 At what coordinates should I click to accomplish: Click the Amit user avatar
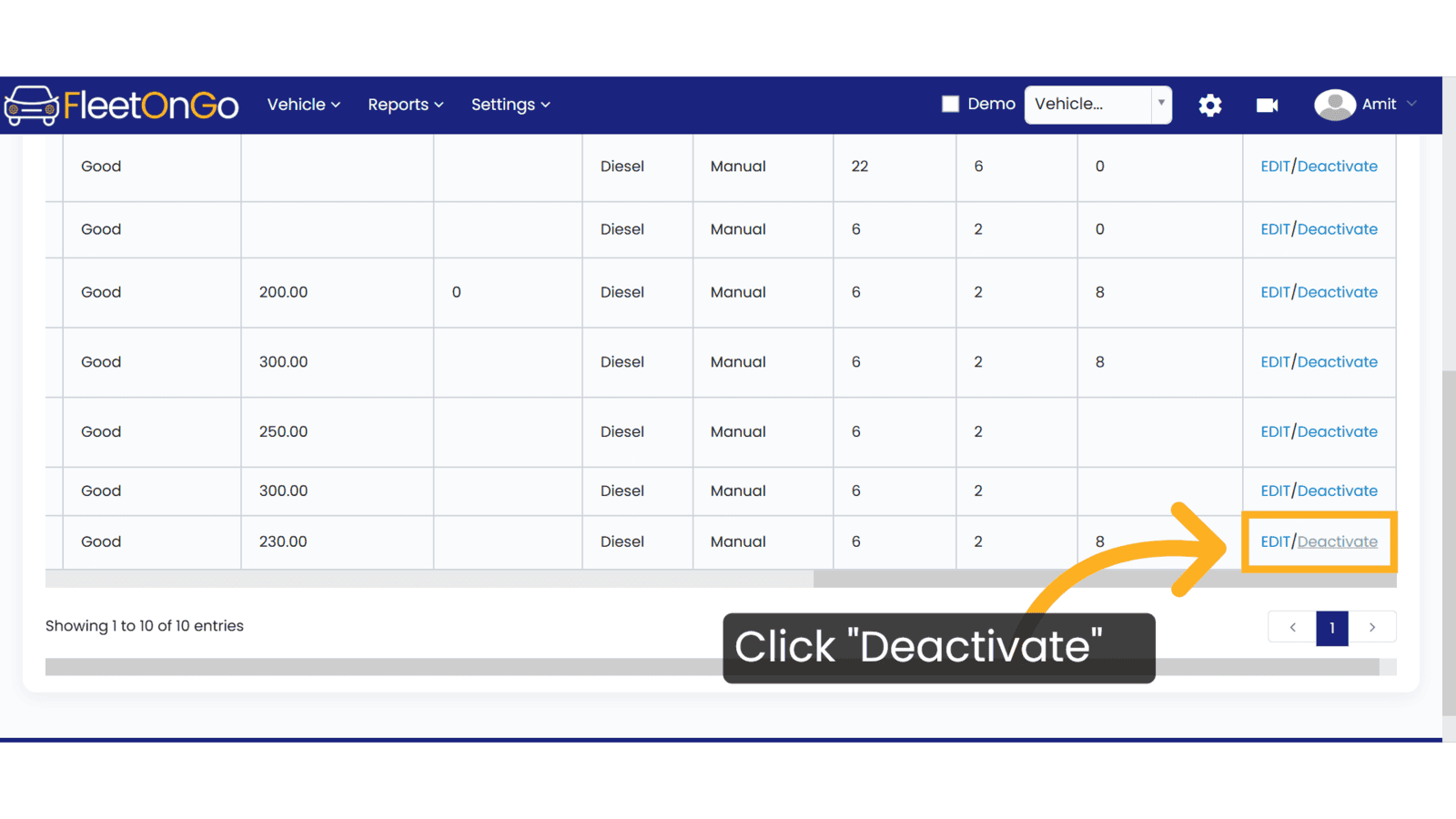point(1334,105)
